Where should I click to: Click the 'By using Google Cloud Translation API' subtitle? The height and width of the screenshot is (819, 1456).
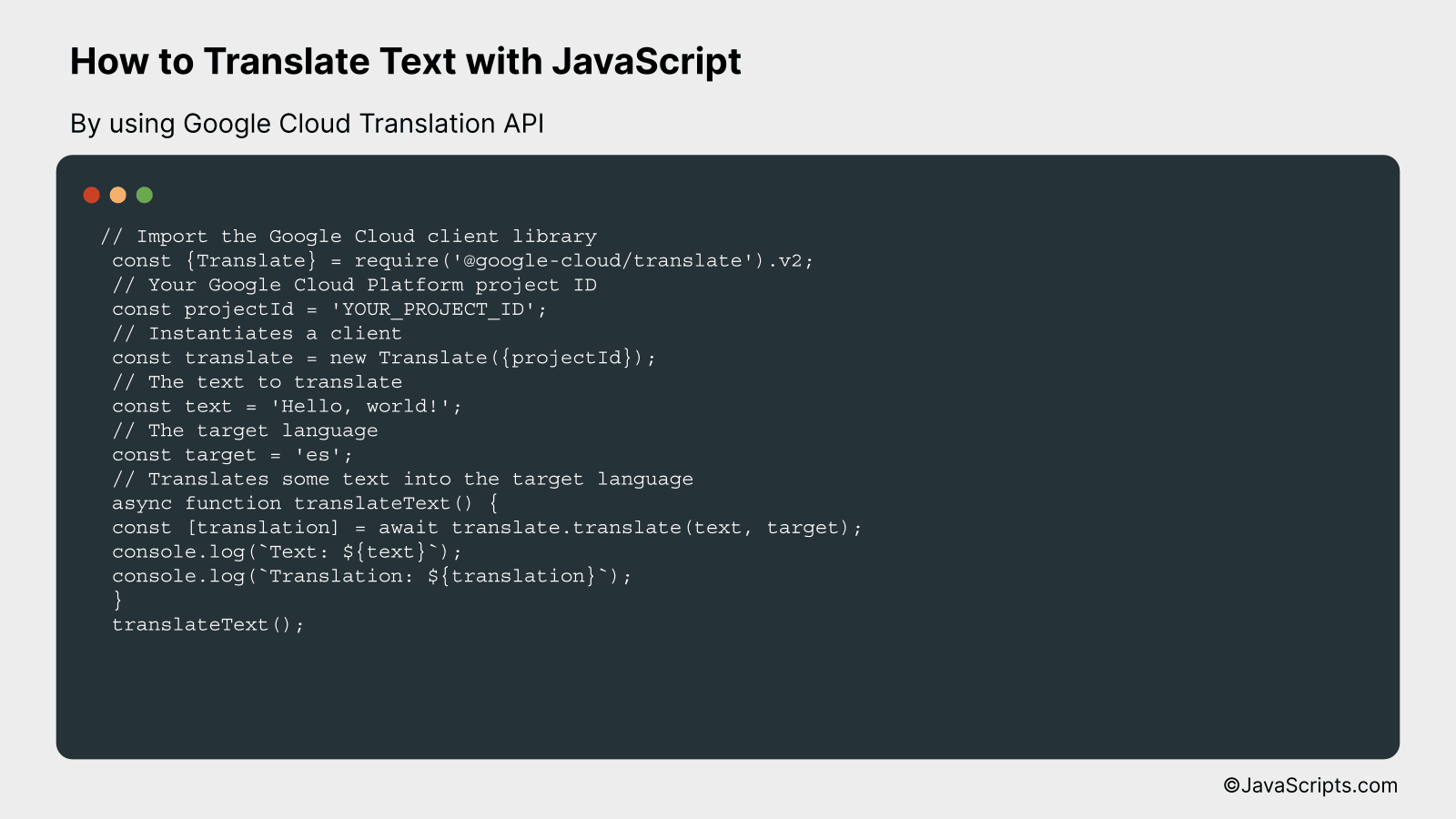pos(307,124)
